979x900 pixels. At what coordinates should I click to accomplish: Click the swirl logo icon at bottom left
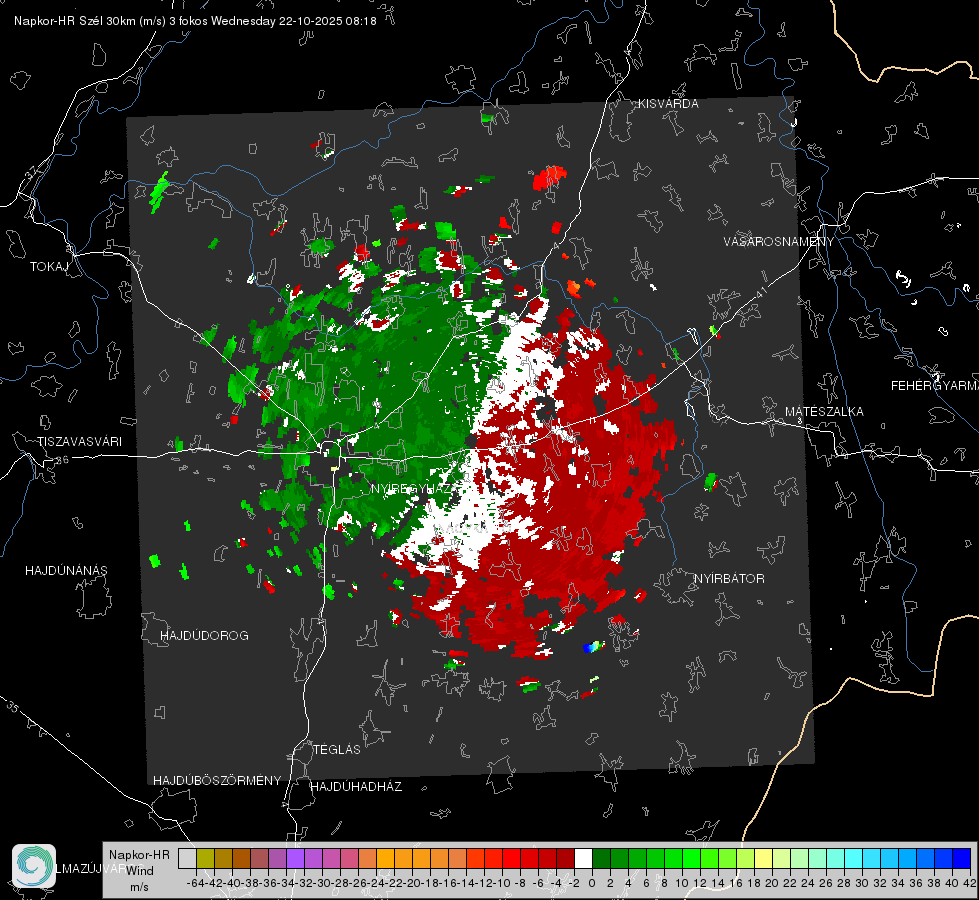34,866
